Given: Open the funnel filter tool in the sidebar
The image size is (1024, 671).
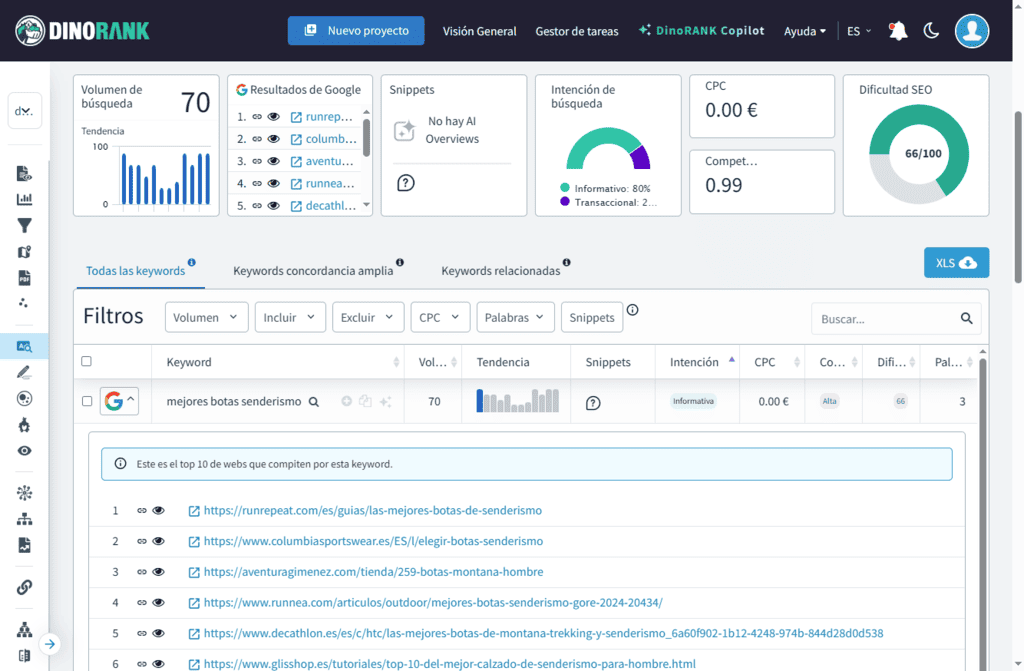Looking at the screenshot, I should point(26,225).
